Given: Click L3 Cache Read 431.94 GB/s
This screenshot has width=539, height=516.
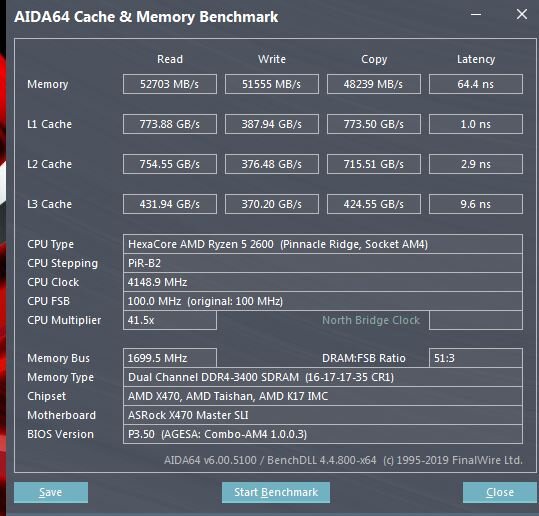Looking at the screenshot, I should tap(170, 204).
